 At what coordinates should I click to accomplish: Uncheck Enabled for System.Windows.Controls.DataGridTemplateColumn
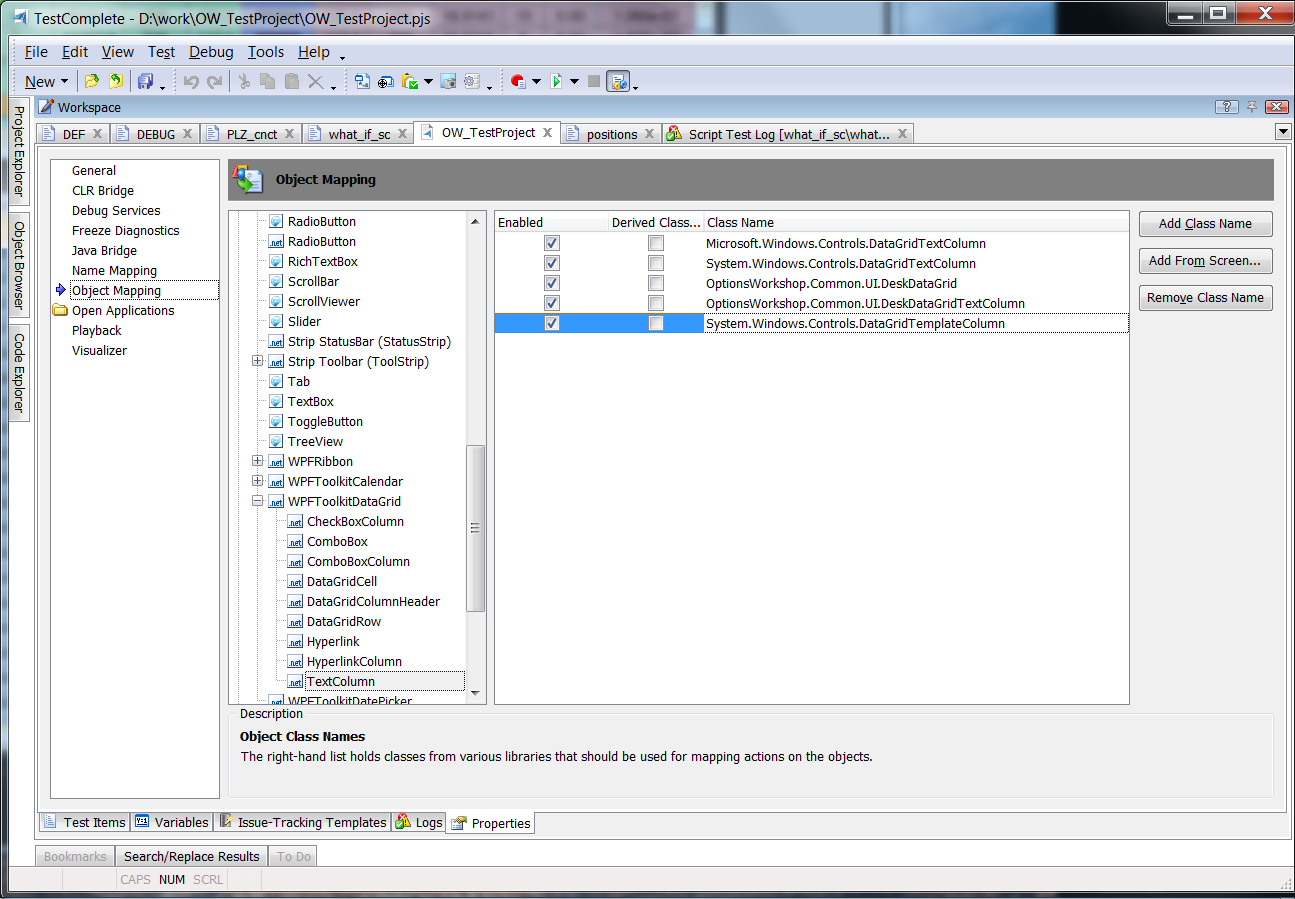point(552,323)
